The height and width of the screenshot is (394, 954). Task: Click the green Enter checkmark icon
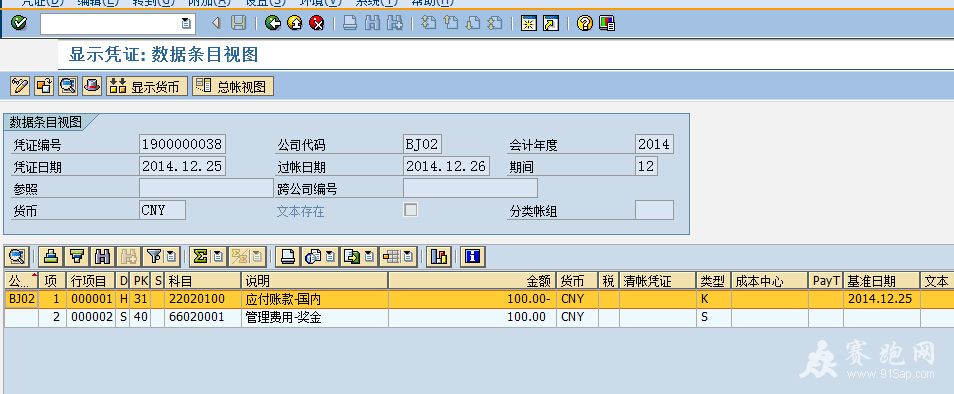[x=19, y=24]
